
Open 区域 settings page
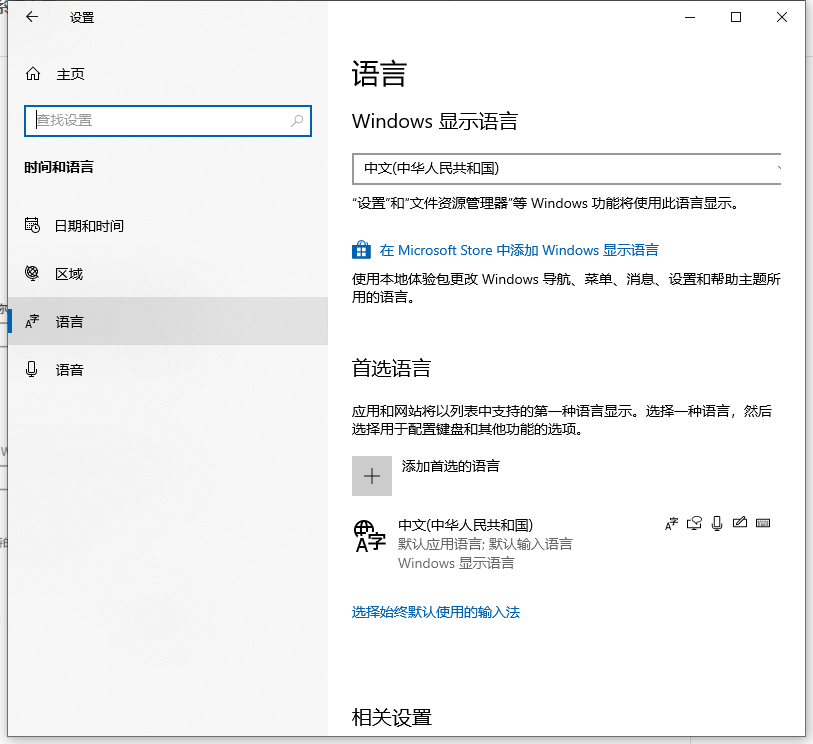point(167,273)
